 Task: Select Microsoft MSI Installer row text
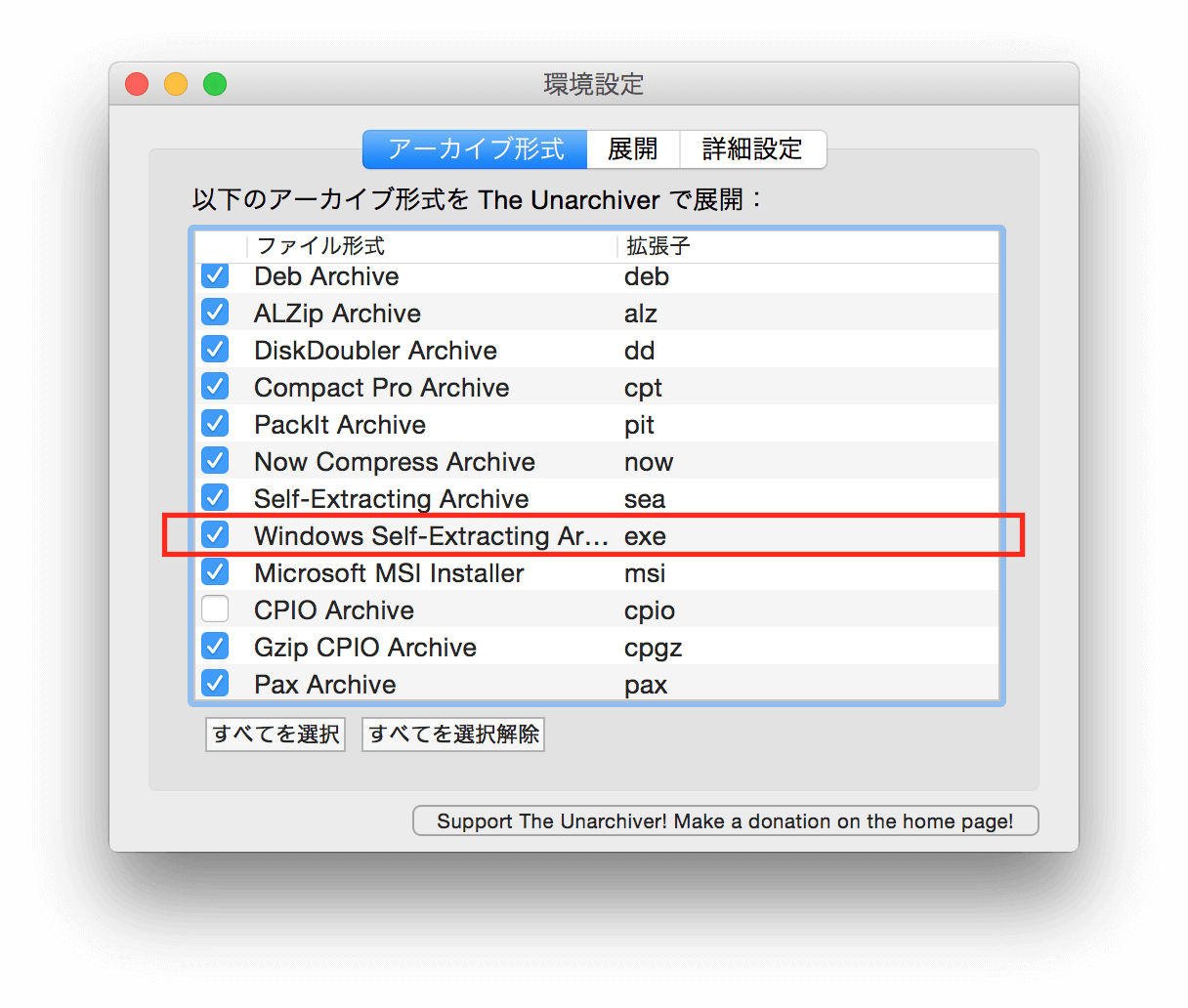(x=389, y=573)
